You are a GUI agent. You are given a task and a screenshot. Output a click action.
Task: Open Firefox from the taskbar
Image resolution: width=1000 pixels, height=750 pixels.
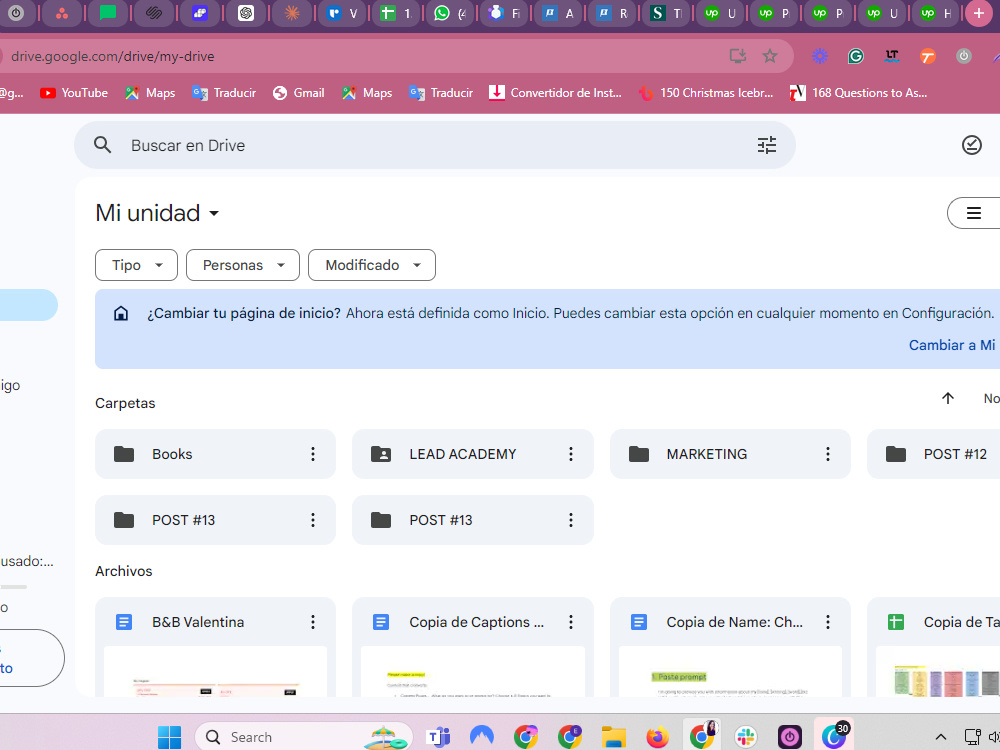[658, 737]
